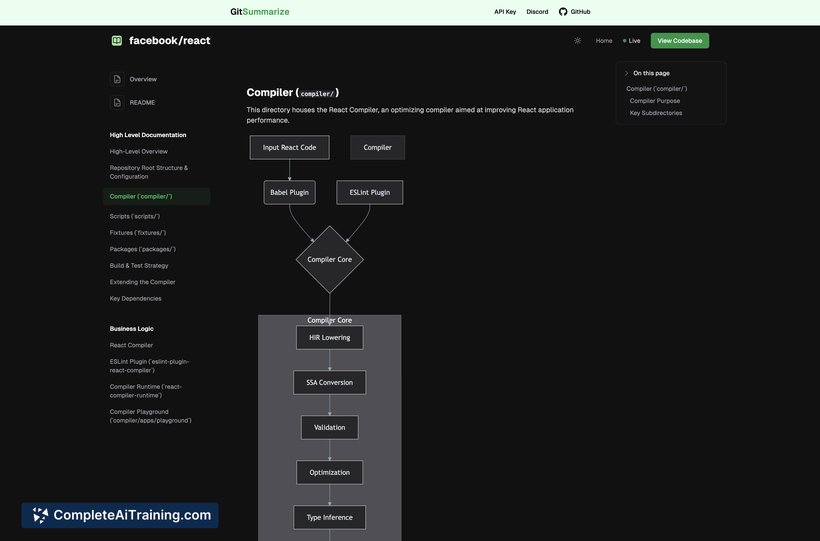Screen dimensions: 820x541
Task: Click the GitSummarize logo
Action: [259, 12]
